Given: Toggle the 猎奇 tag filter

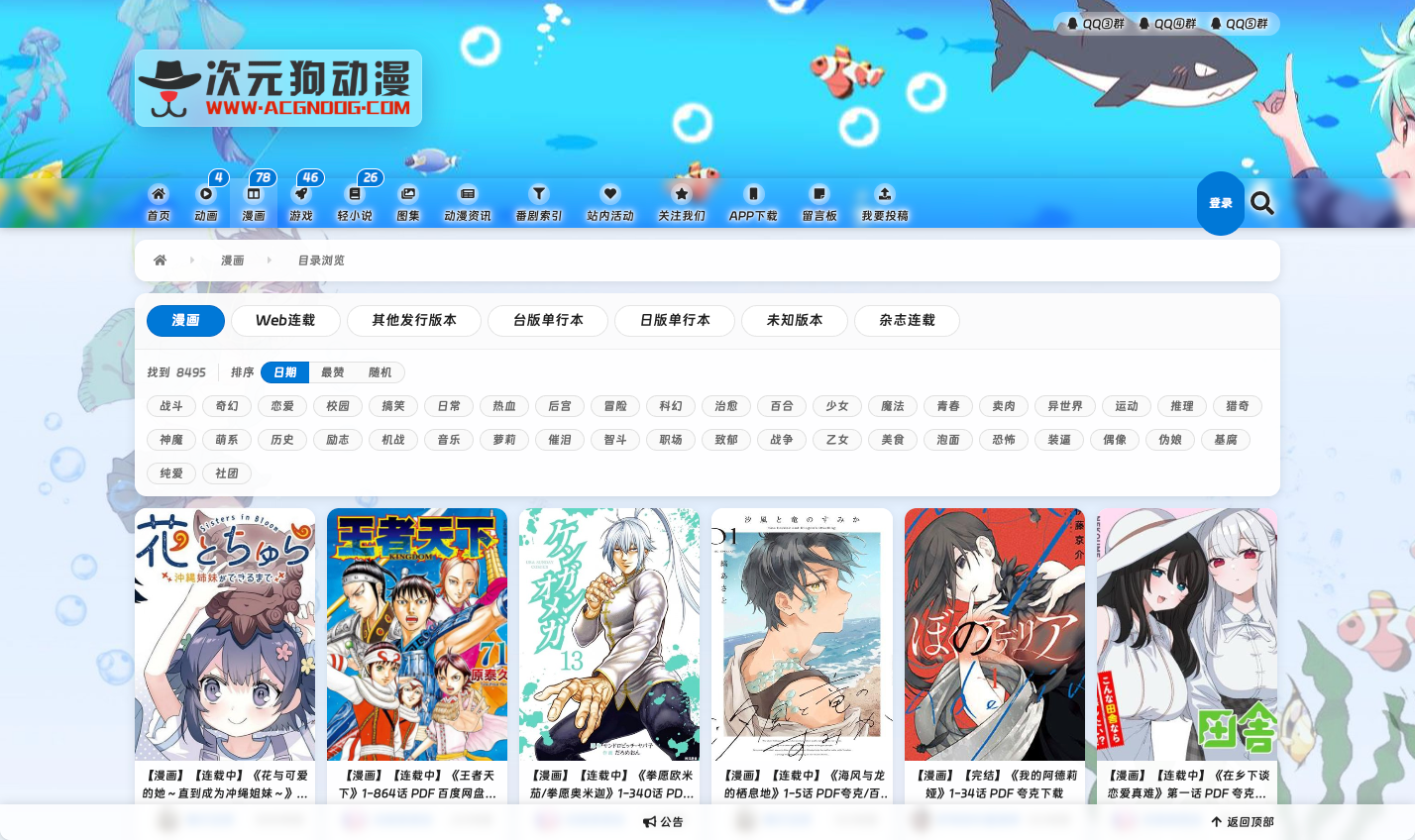Looking at the screenshot, I should tap(1238, 406).
